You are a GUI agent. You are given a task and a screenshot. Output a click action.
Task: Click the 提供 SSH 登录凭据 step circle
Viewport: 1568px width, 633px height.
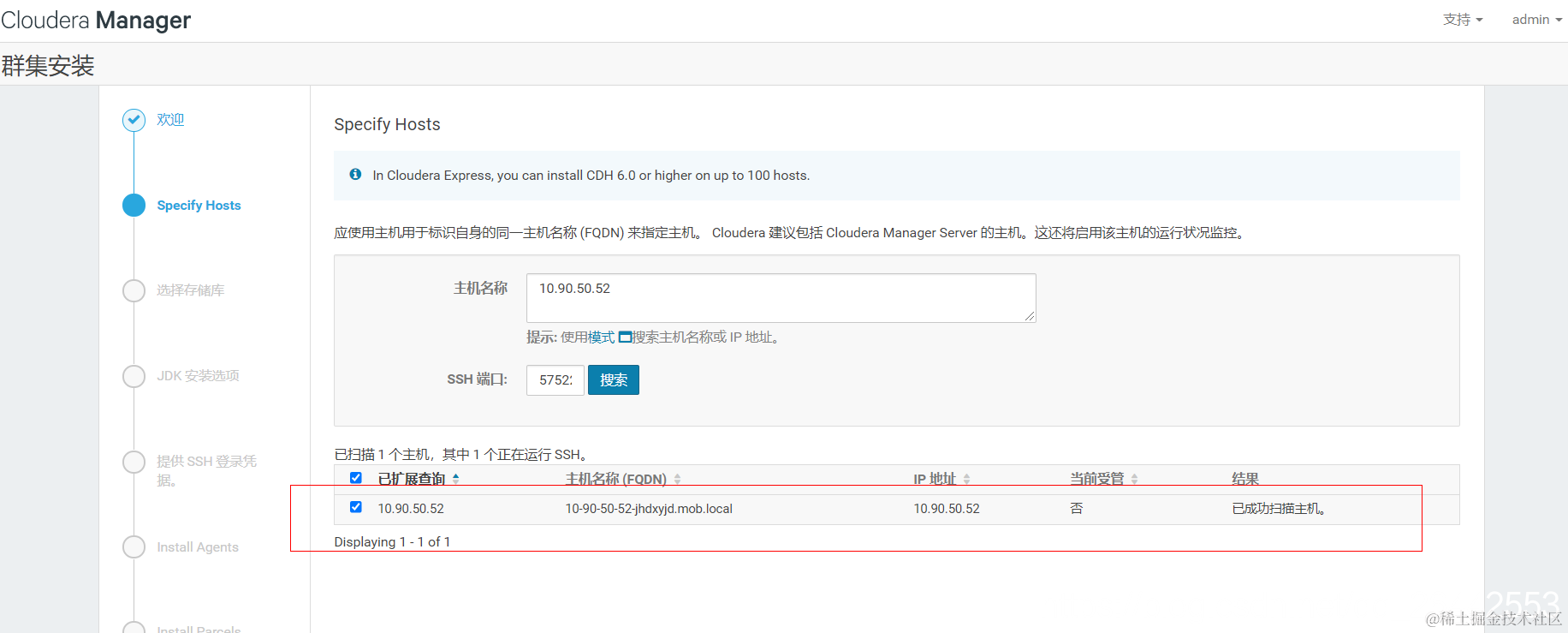(x=134, y=462)
